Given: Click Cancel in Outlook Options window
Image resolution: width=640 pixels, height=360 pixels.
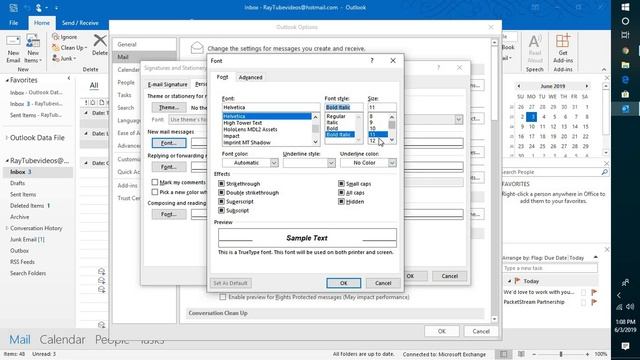Looking at the screenshot, I should (x=481, y=331).
